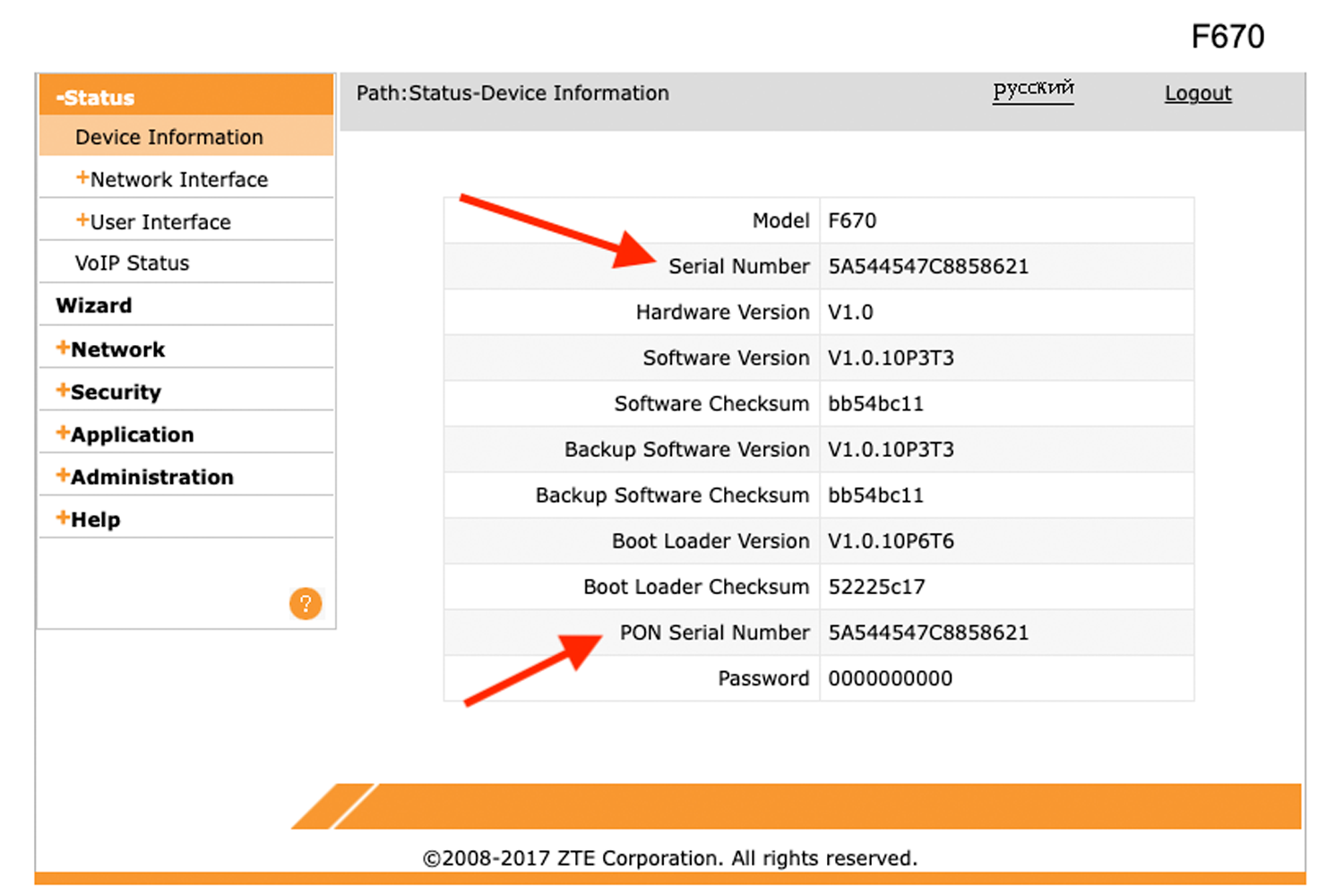
Task: Click the Logout link
Action: (1198, 93)
